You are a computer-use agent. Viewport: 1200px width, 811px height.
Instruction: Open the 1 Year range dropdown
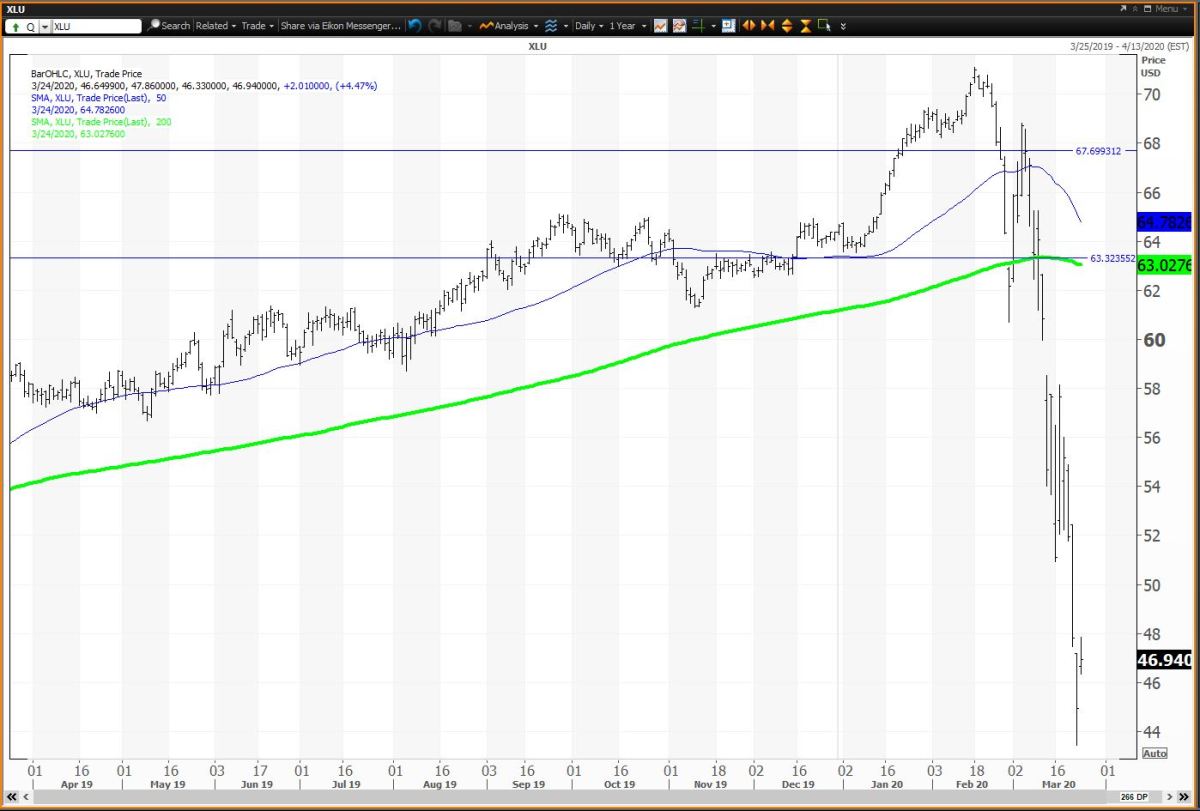click(x=624, y=25)
